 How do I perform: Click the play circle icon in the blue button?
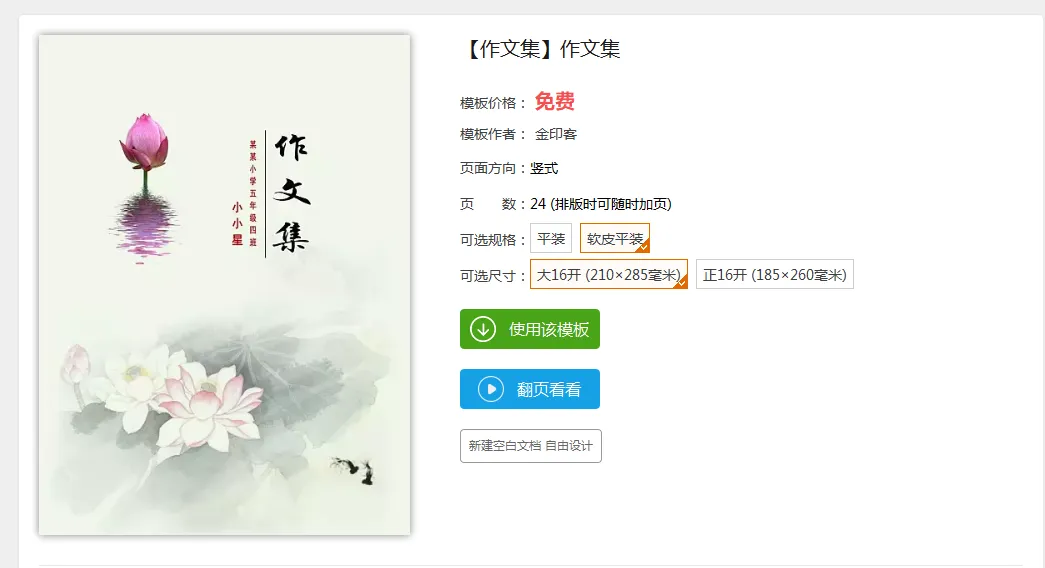(x=491, y=389)
